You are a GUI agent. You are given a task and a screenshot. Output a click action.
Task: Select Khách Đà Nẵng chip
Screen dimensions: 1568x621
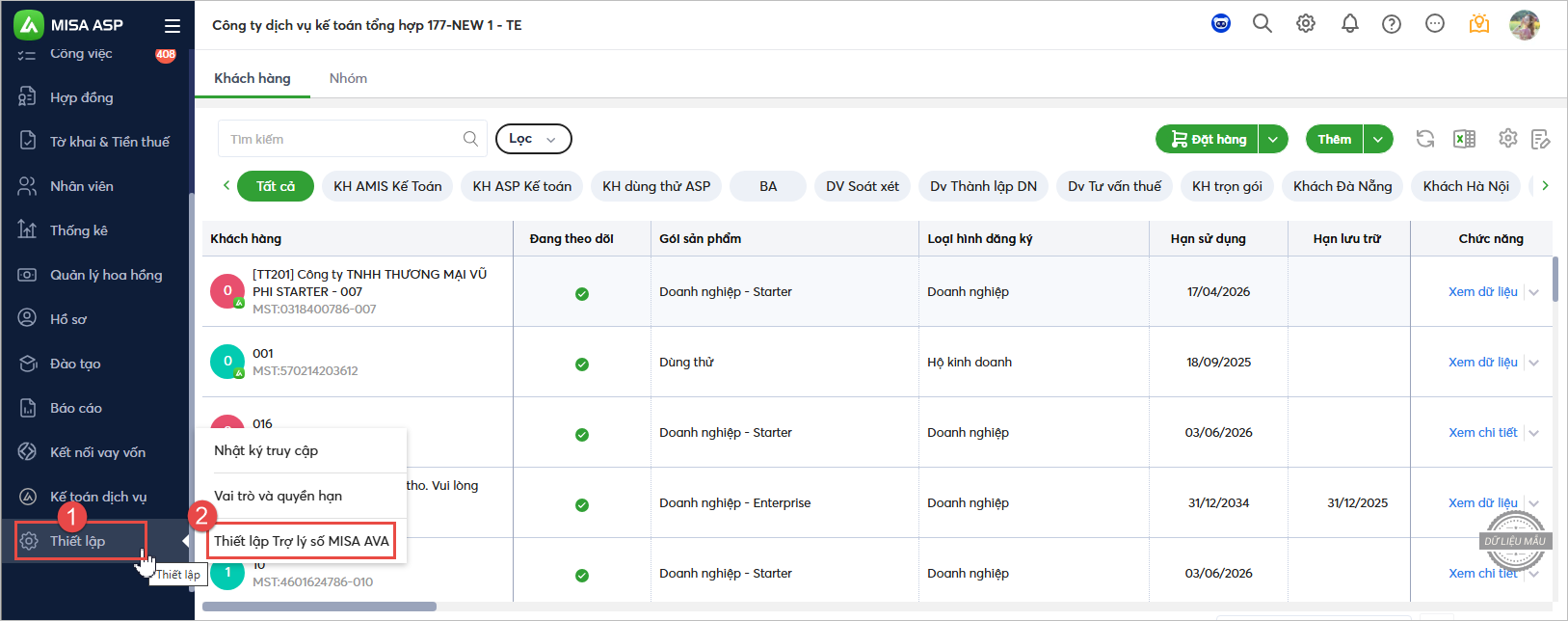coord(1342,186)
